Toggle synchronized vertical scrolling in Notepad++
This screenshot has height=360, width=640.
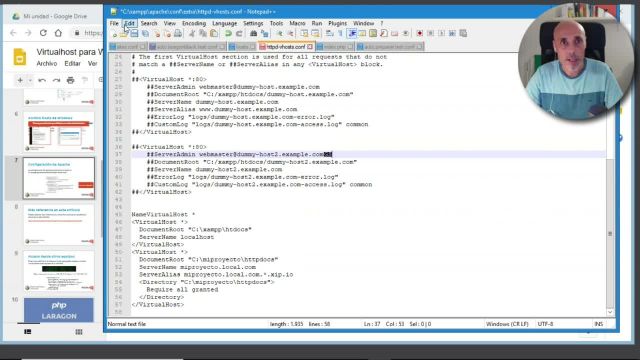[x=304, y=34]
